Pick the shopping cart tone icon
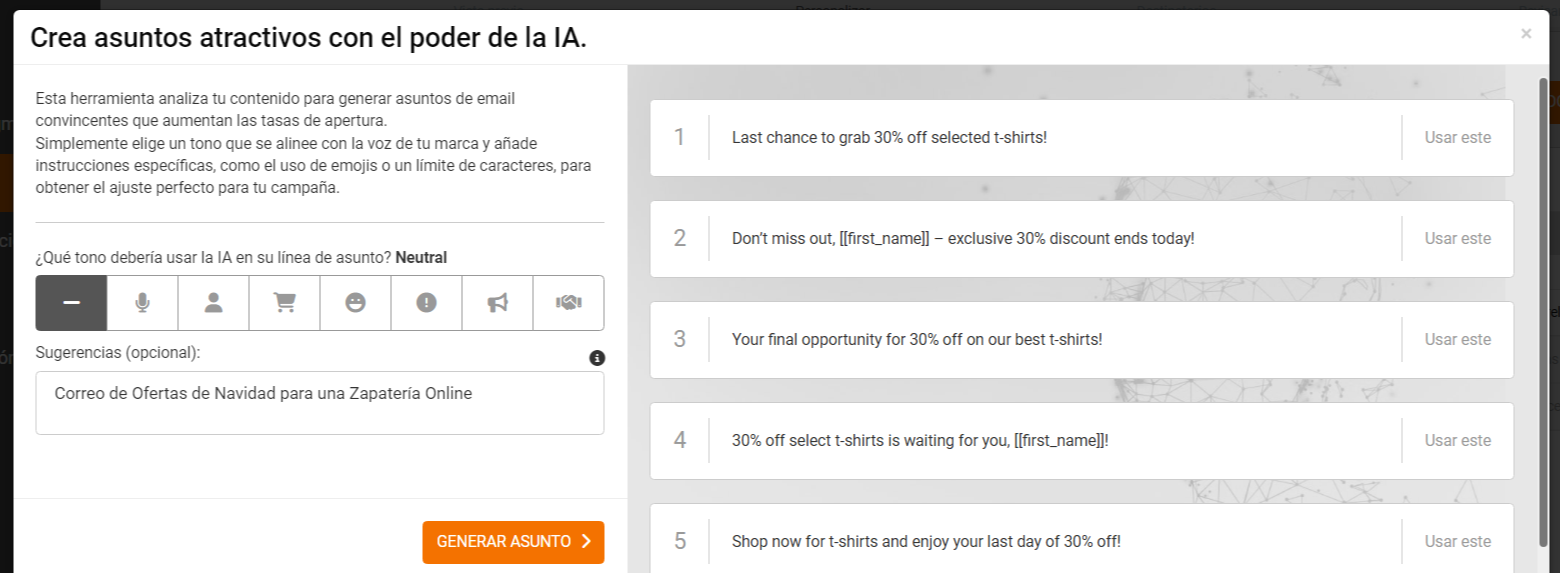This screenshot has height=573, width=1560. click(284, 303)
